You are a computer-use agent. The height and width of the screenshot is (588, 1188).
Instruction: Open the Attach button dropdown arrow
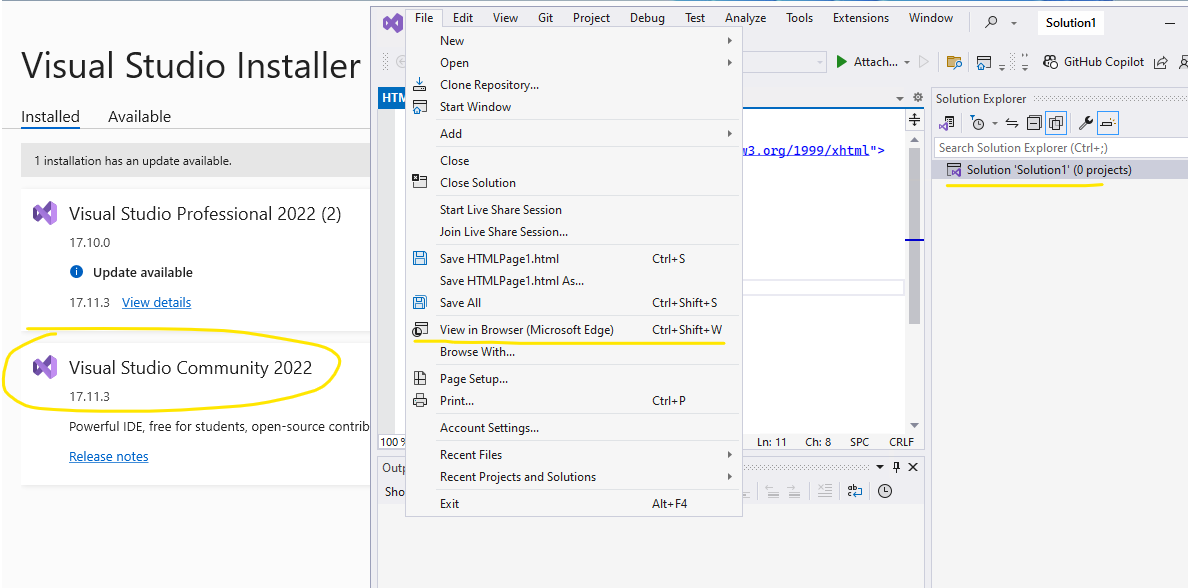(x=907, y=62)
